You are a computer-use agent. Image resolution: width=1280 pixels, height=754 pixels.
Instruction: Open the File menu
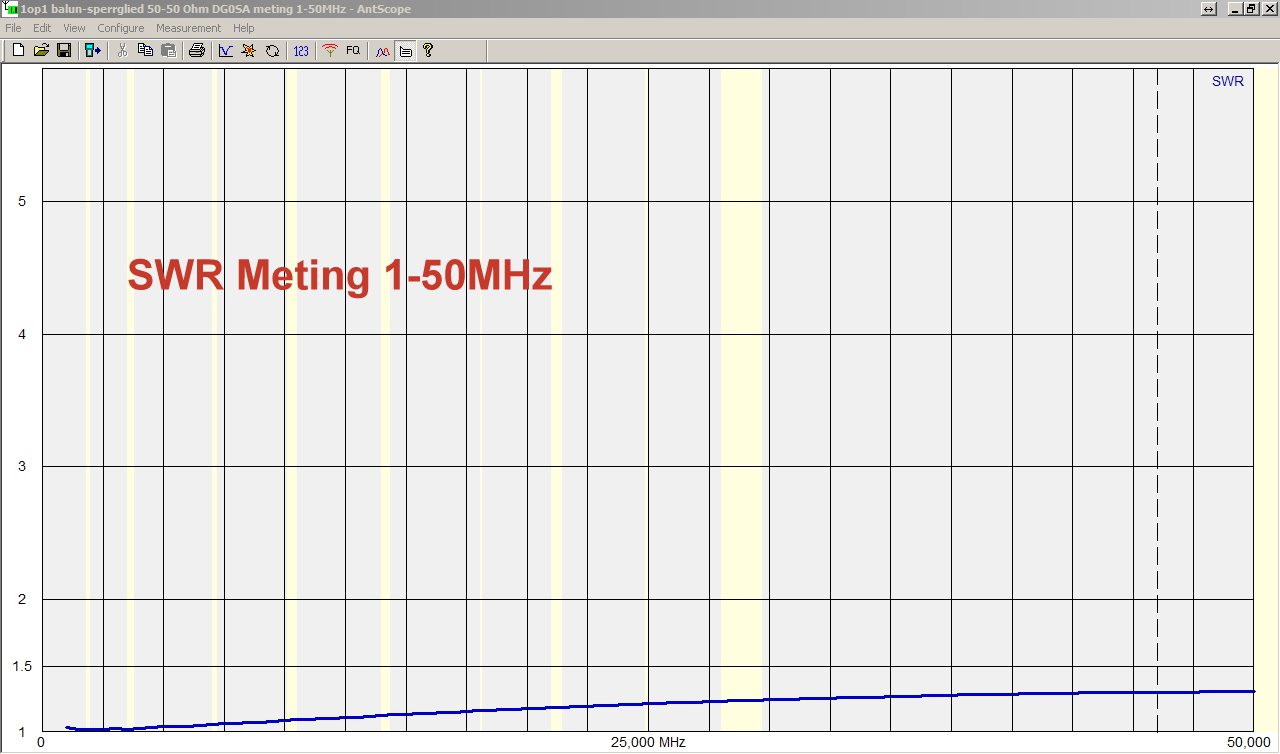tap(13, 28)
